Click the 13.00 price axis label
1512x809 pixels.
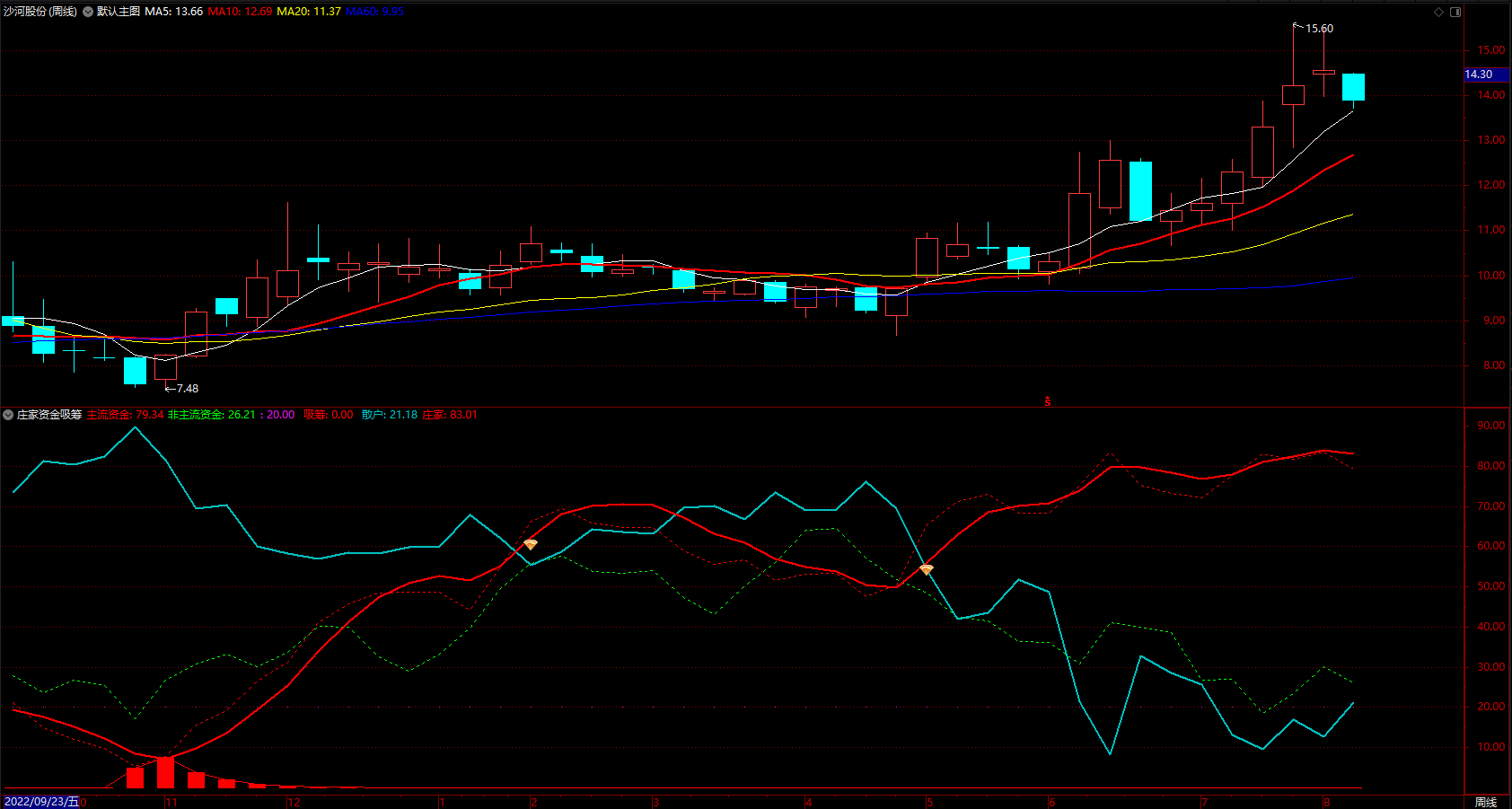click(1491, 140)
